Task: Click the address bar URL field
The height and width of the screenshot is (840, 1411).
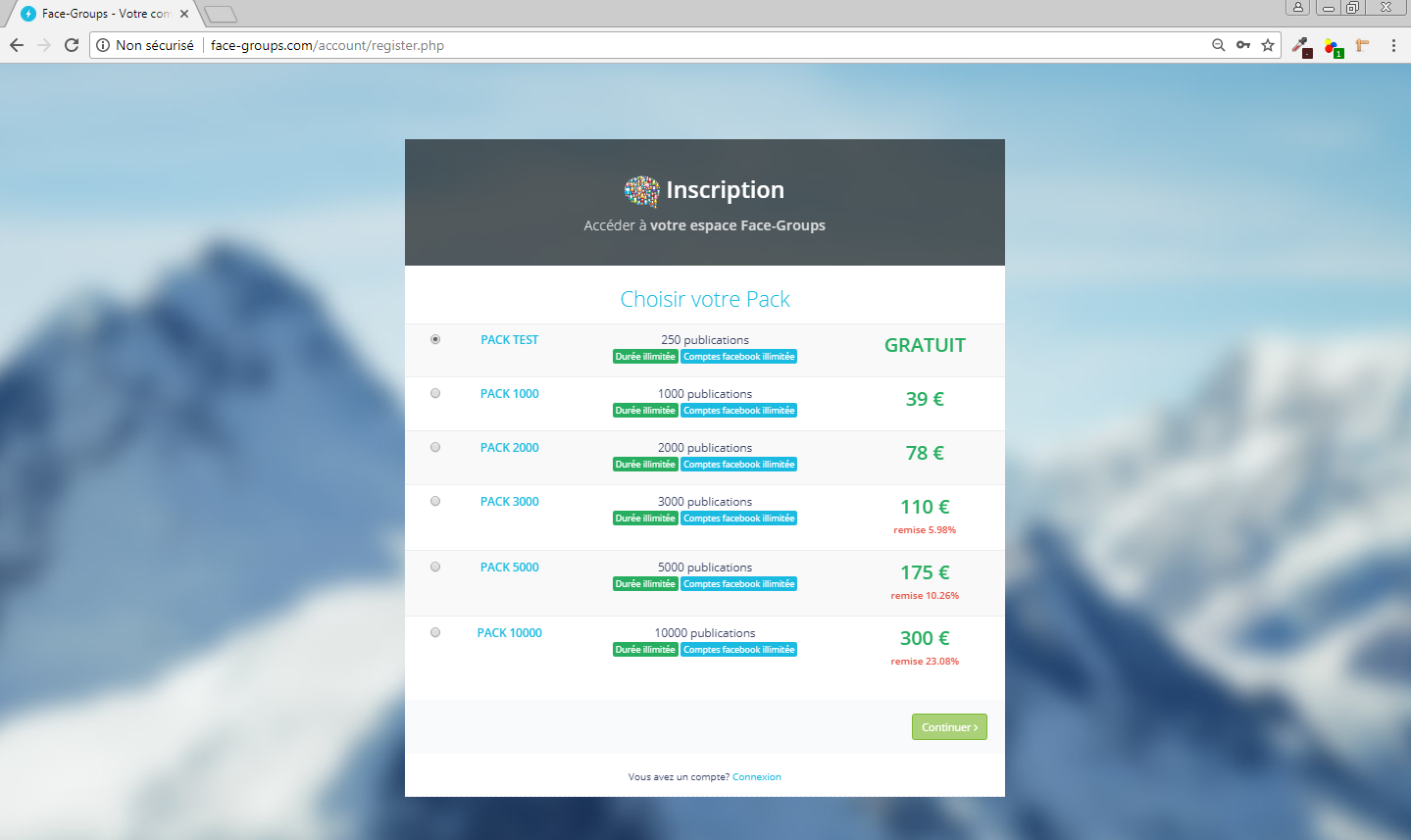Action: (686, 45)
